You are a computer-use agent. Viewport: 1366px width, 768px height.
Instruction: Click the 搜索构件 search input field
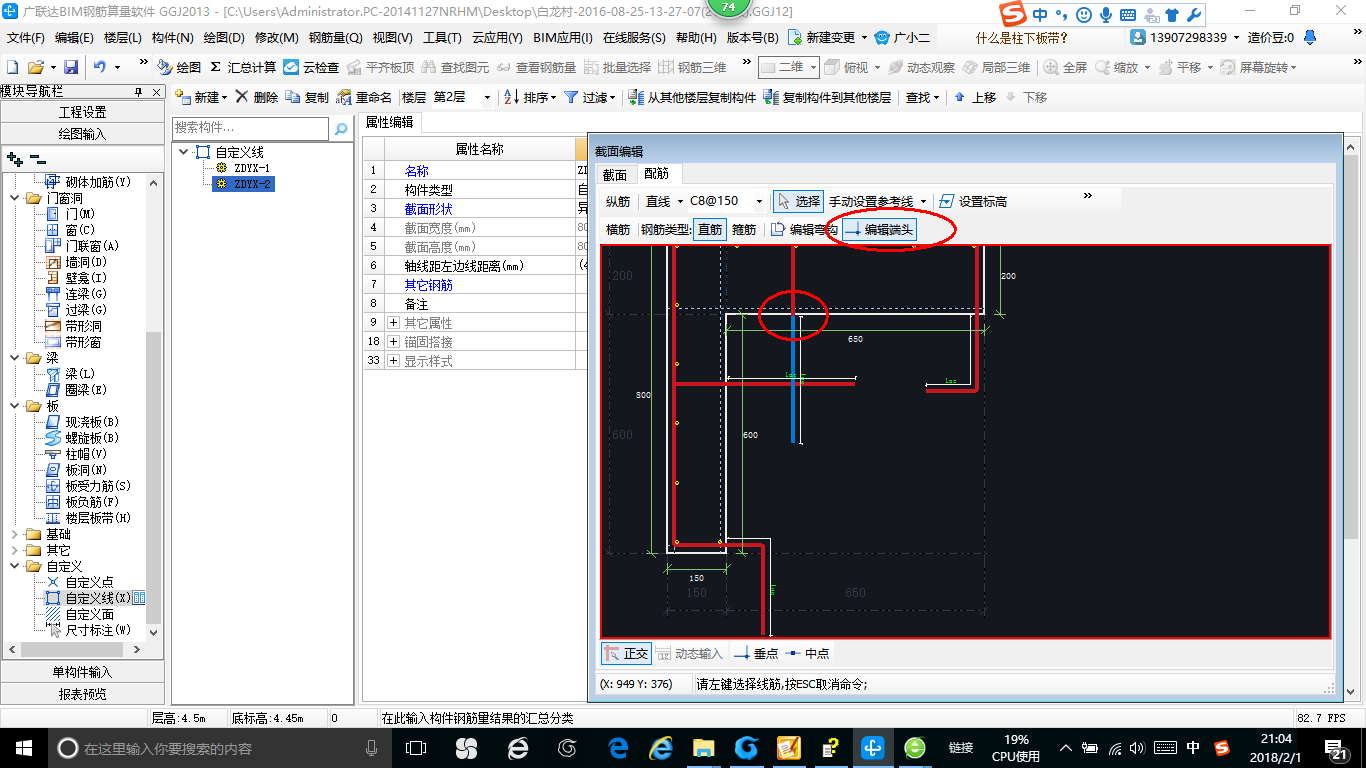click(250, 128)
